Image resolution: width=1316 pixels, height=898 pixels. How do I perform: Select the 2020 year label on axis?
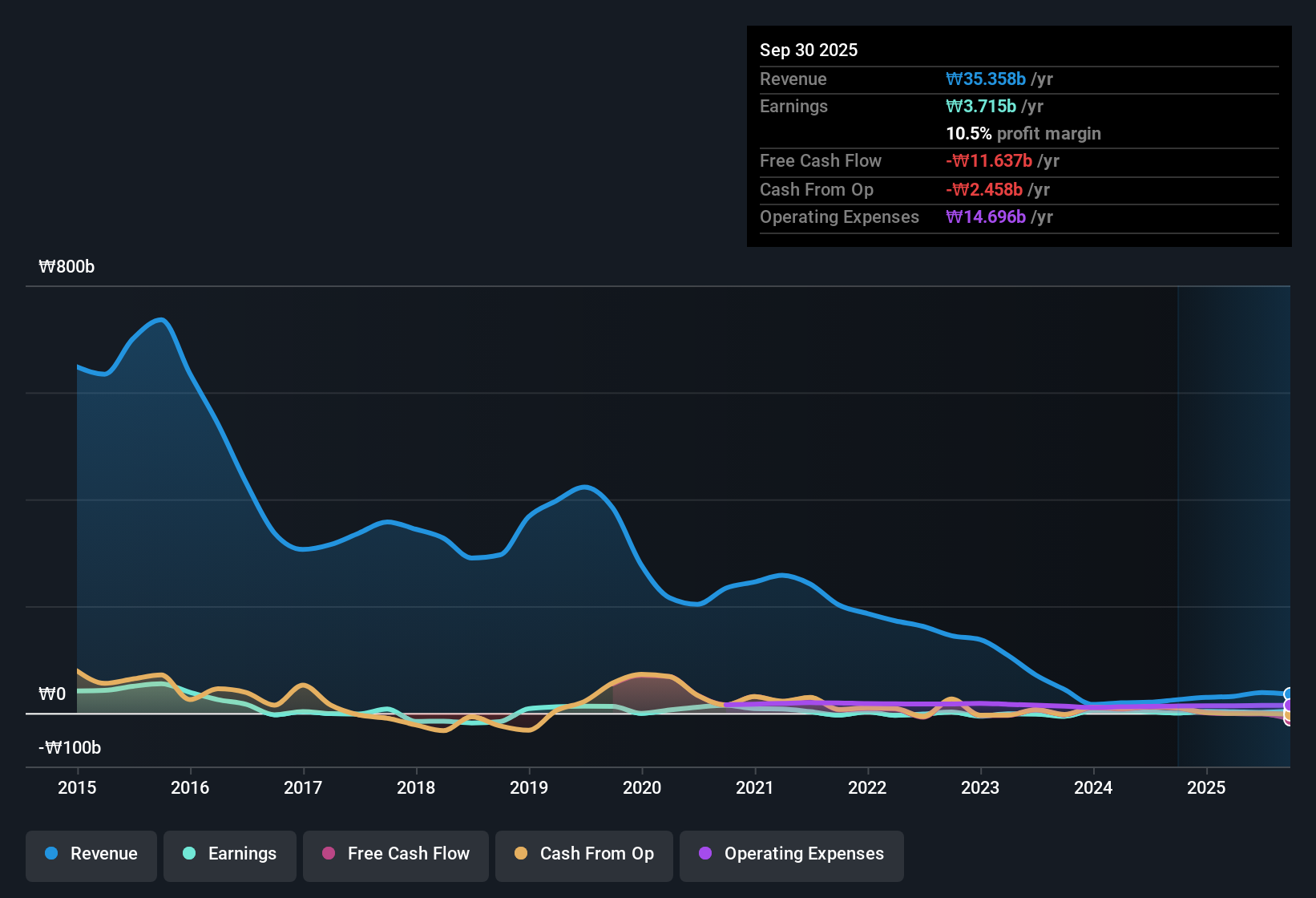tap(642, 788)
